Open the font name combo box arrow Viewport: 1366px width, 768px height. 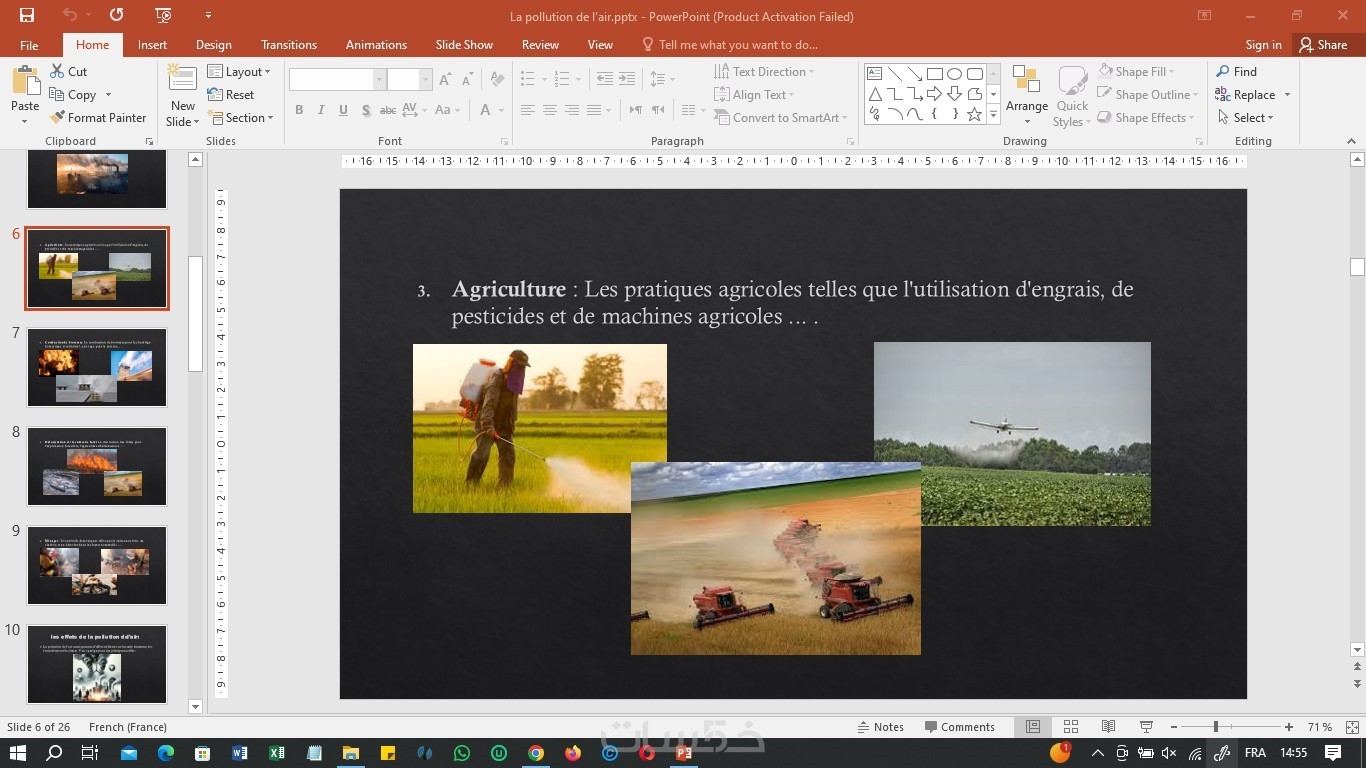[379, 80]
